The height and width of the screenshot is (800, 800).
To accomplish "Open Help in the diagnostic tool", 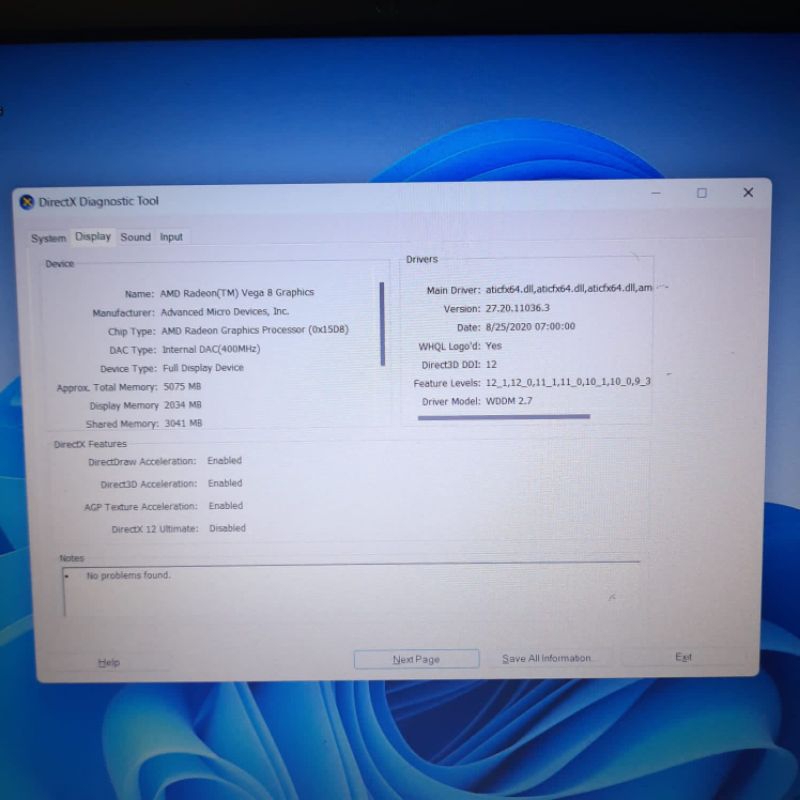I will point(109,662).
